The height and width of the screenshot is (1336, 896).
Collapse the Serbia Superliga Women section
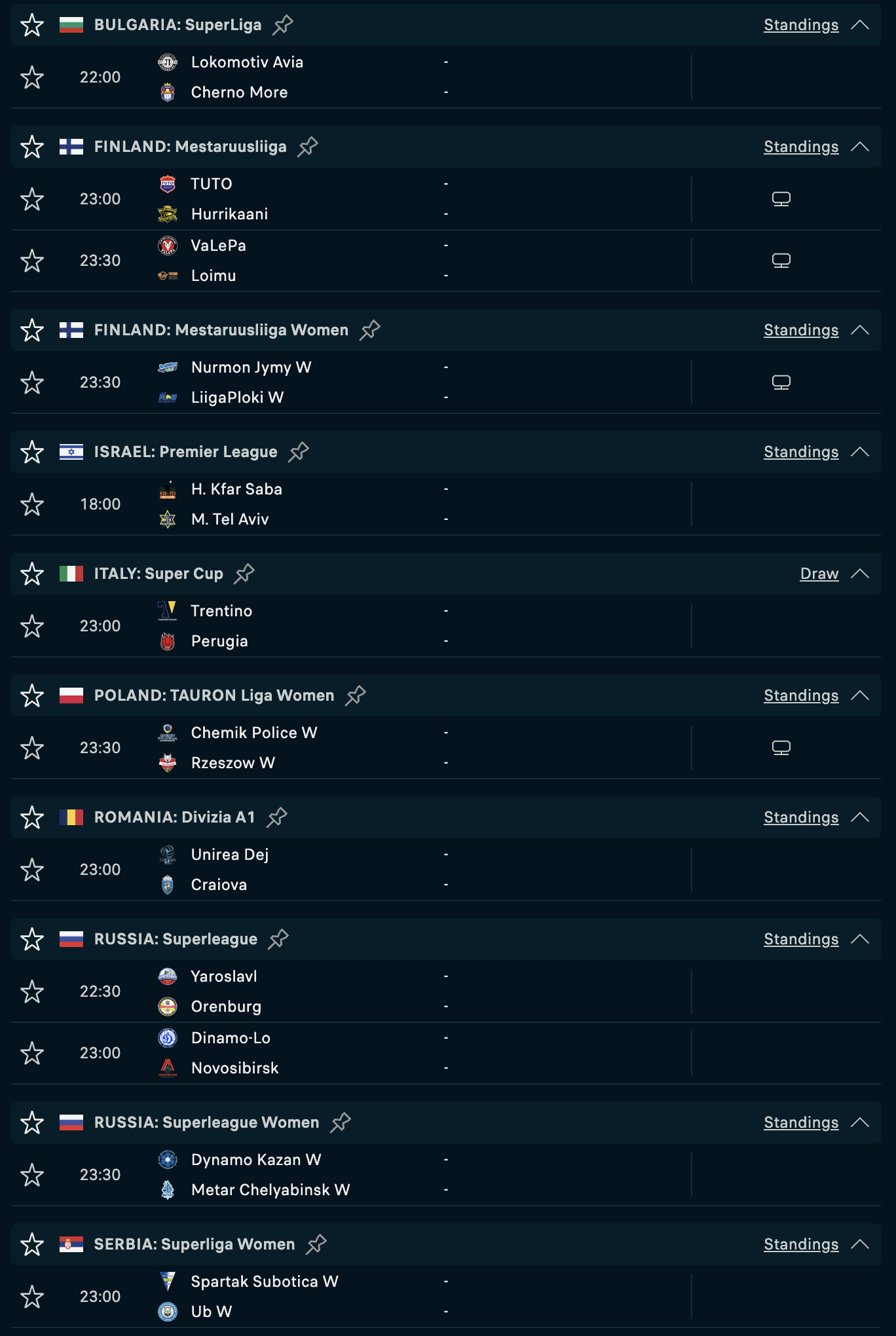860,1244
